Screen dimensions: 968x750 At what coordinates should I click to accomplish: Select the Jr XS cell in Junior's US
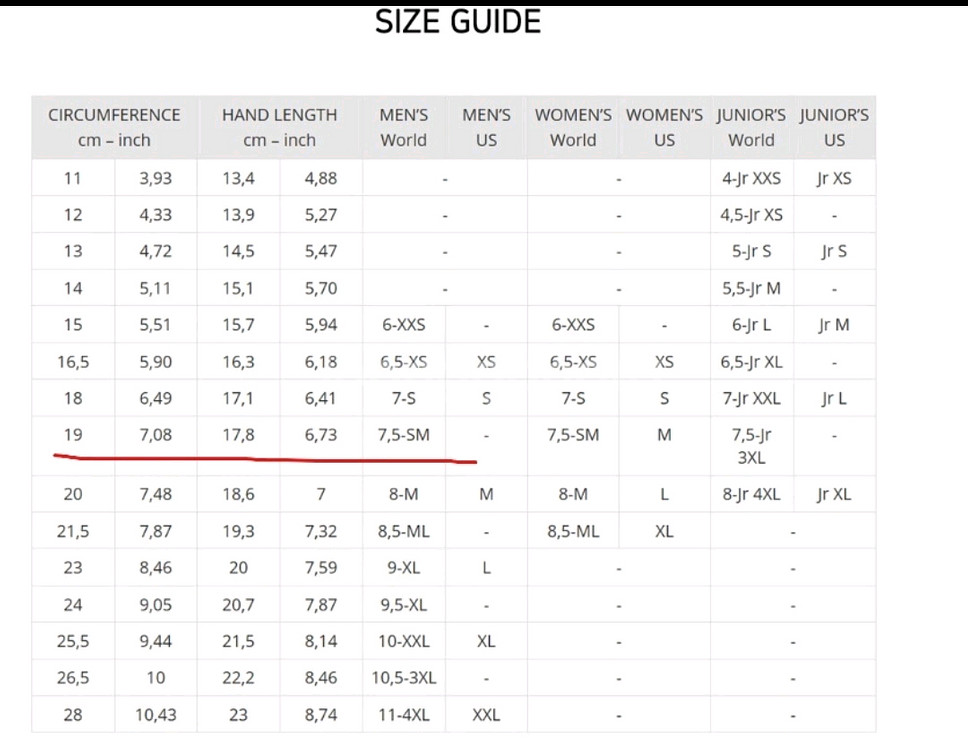[834, 179]
